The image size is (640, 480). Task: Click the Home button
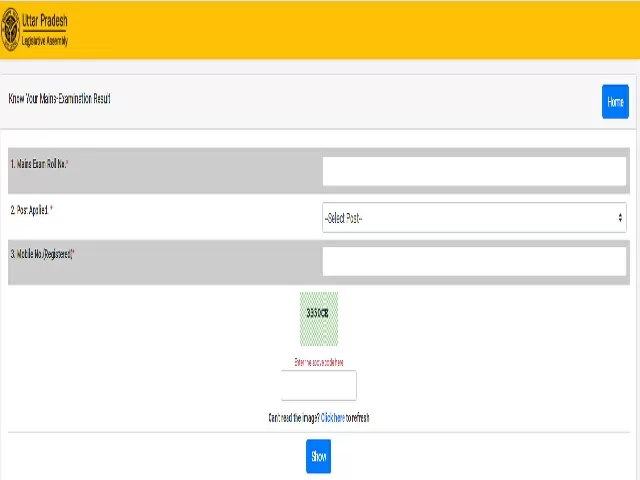coord(615,102)
